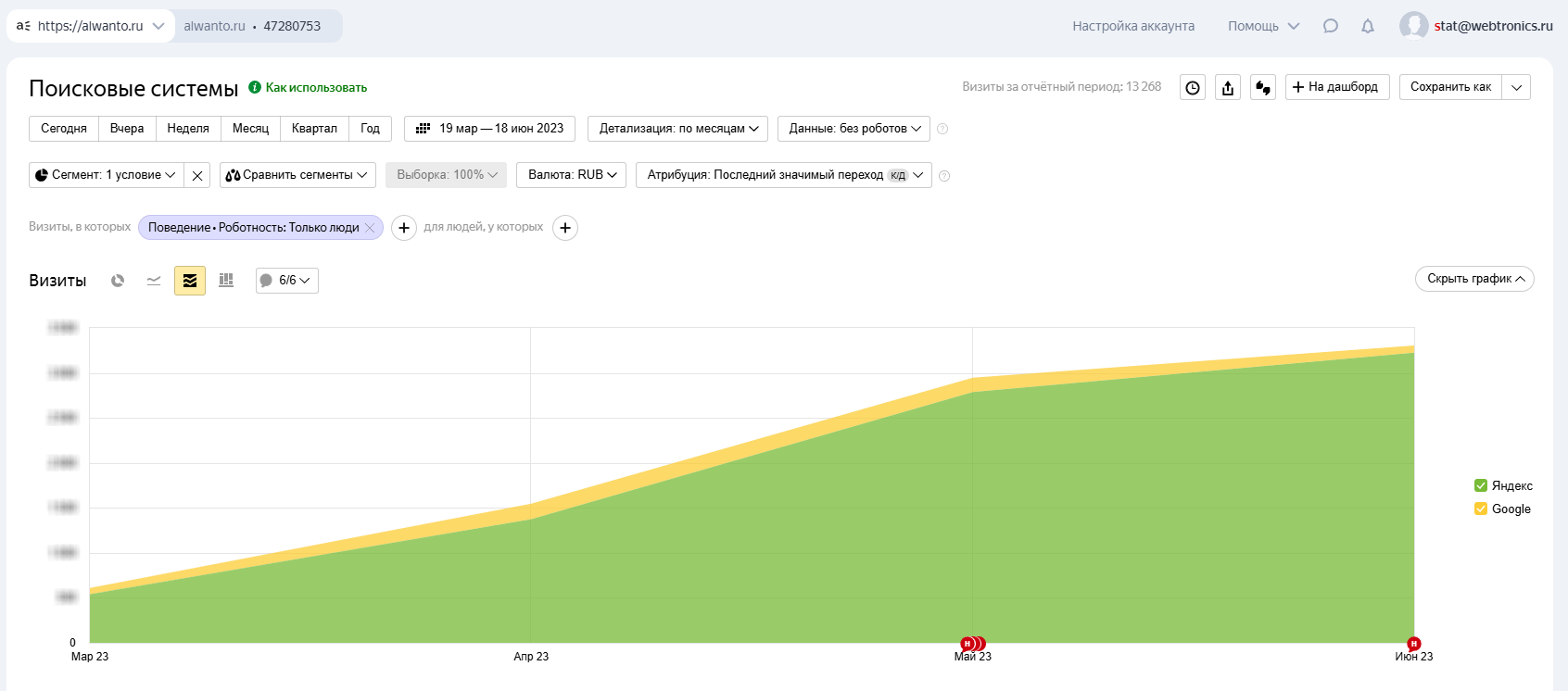Open the Валюта RUB dropdown

tap(571, 175)
